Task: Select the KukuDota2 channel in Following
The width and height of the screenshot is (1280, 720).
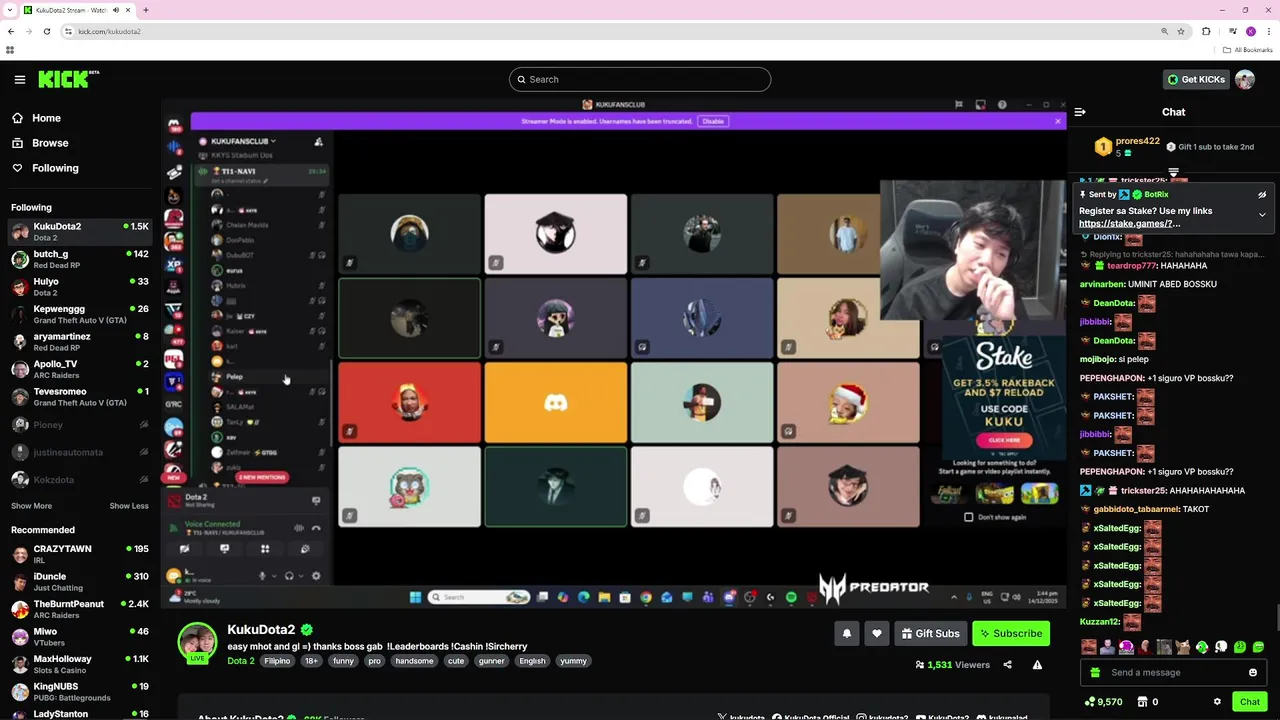Action: click(80, 232)
